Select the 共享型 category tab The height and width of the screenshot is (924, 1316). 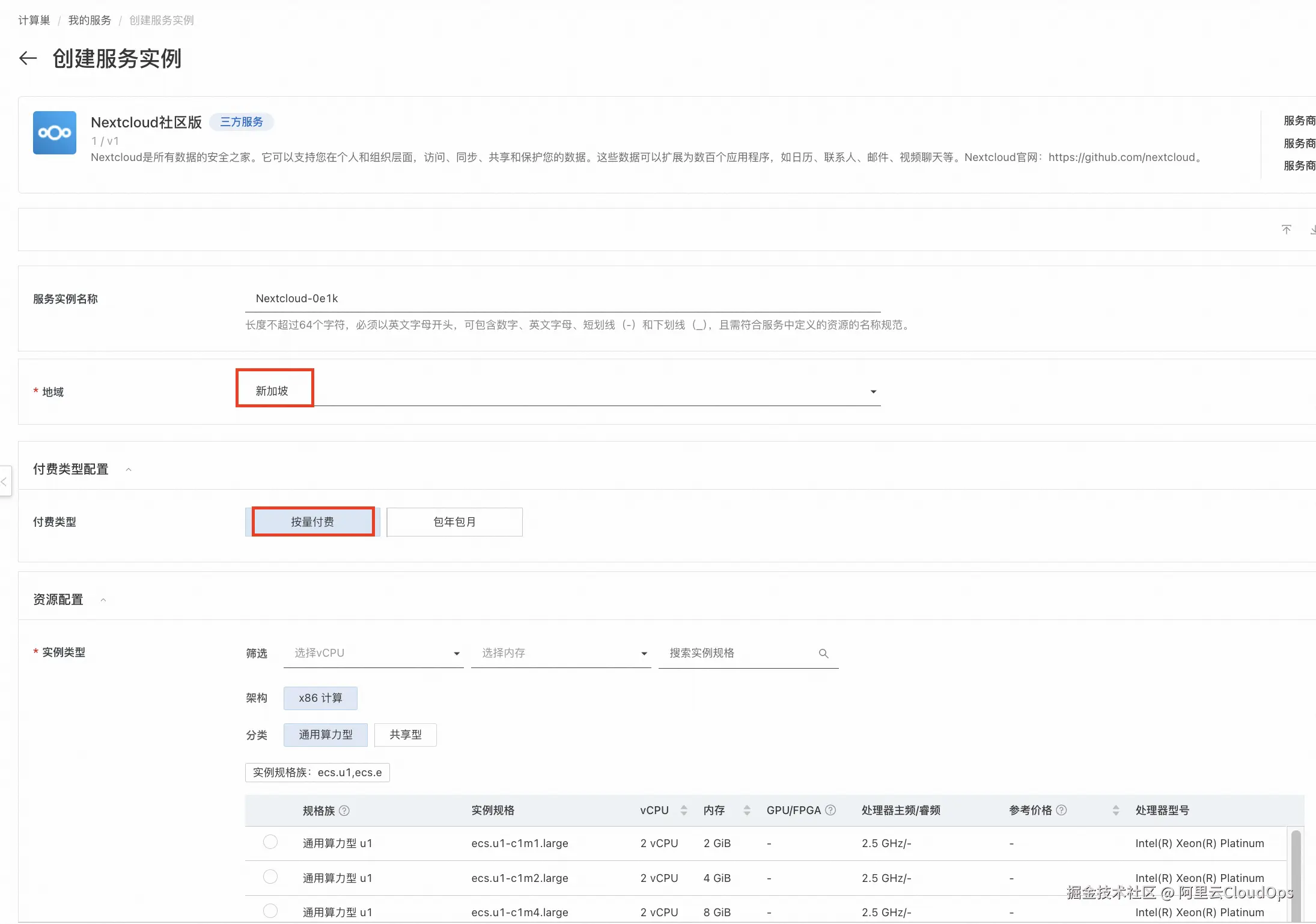point(405,735)
